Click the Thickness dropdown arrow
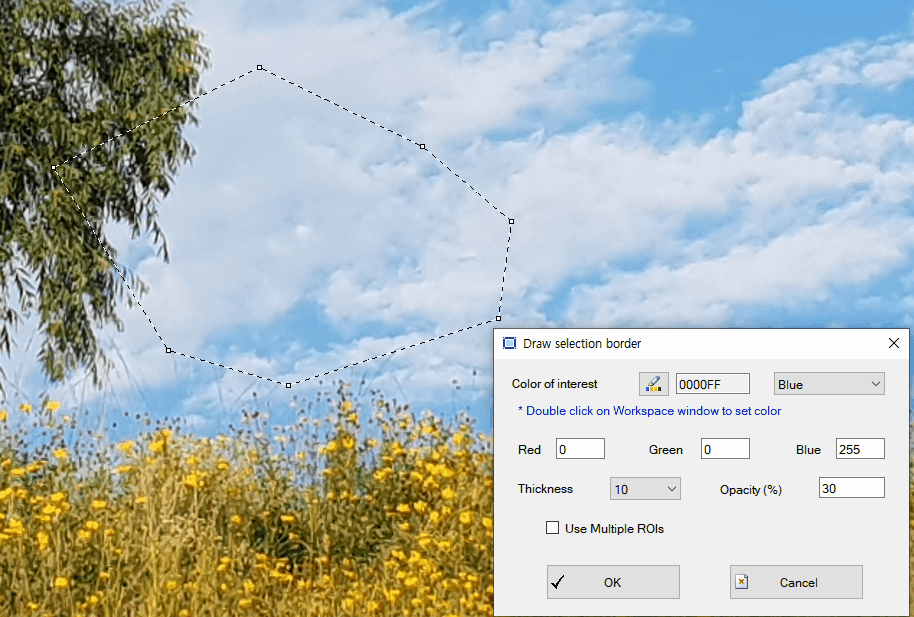The height and width of the screenshot is (617, 914). pyautogui.click(x=671, y=489)
